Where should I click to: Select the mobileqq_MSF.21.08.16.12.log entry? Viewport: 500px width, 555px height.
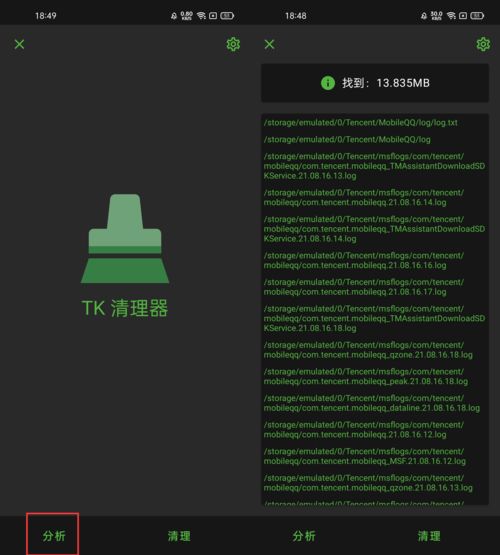coord(365,456)
